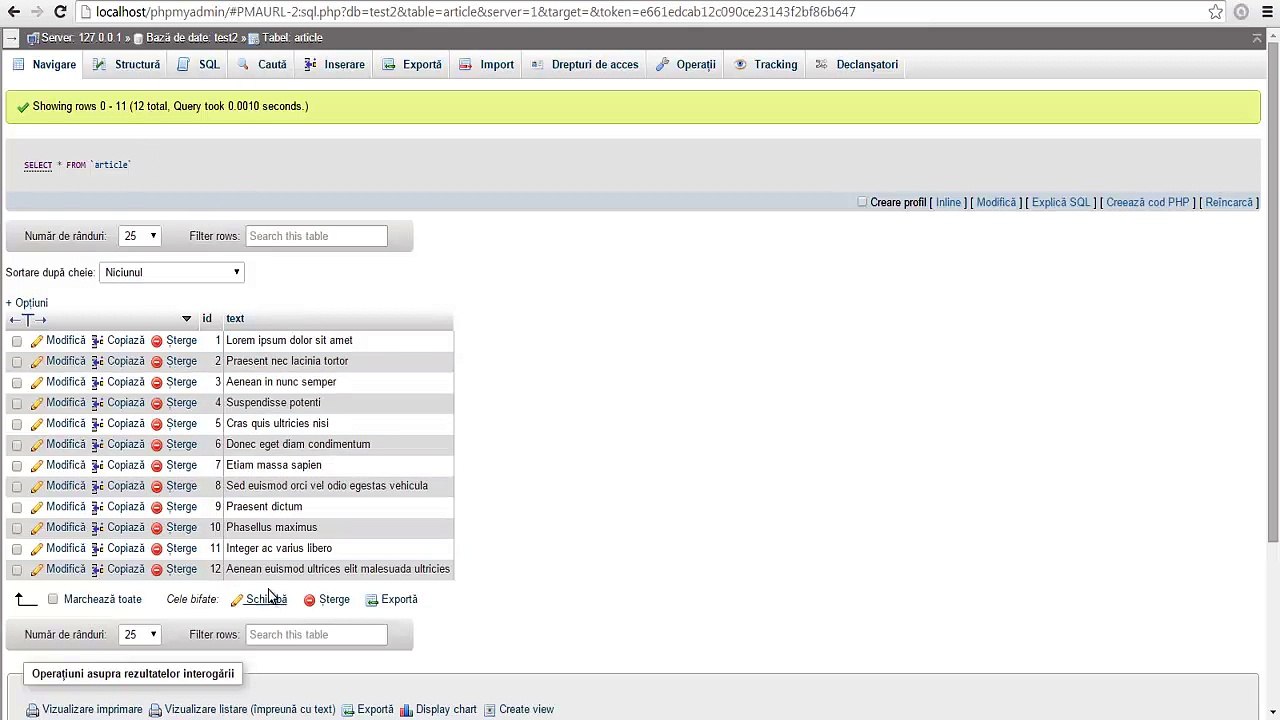Check the checkbox for row 12
1280x720 pixels.
click(x=17, y=570)
